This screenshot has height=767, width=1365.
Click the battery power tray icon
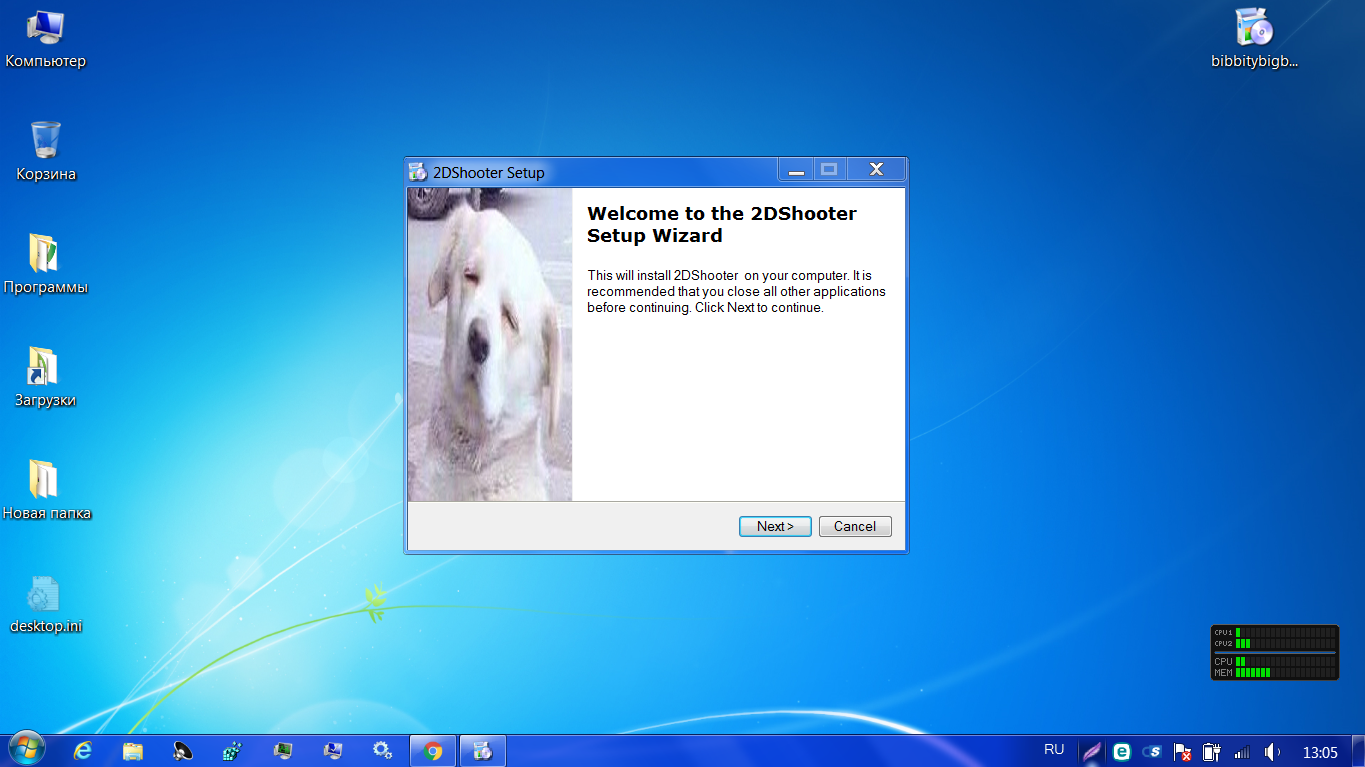[x=1212, y=751]
